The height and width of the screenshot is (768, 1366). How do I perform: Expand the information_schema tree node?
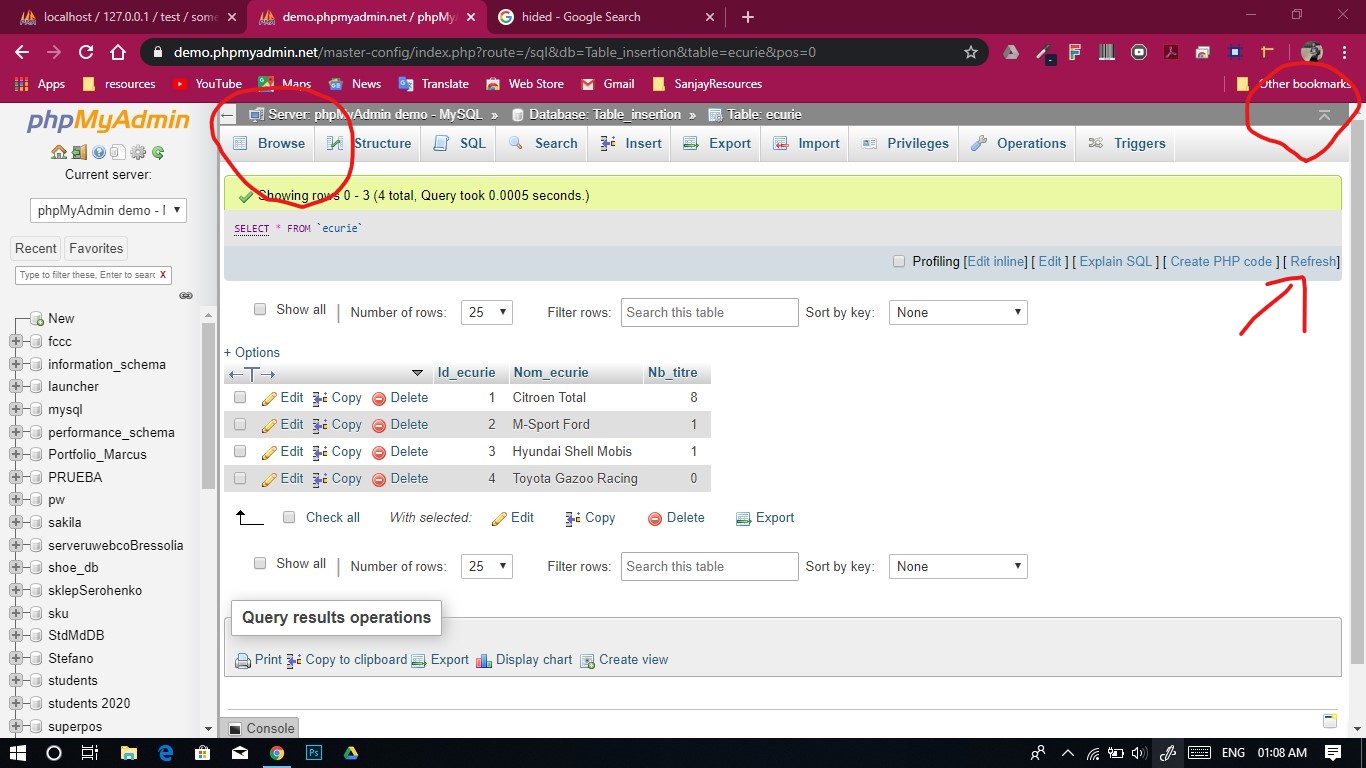click(16, 364)
